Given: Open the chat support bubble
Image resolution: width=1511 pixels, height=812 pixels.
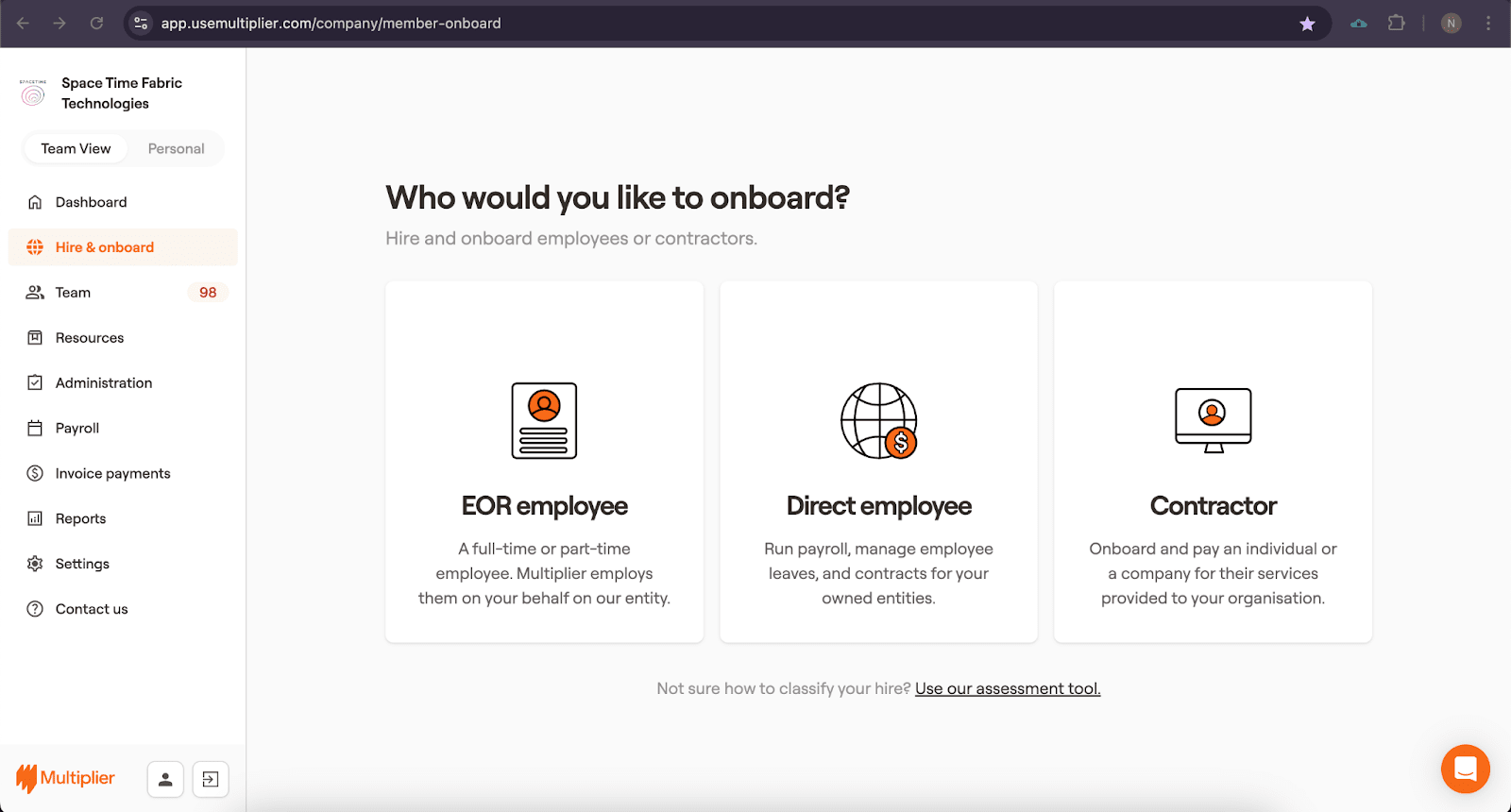Looking at the screenshot, I should [x=1466, y=769].
